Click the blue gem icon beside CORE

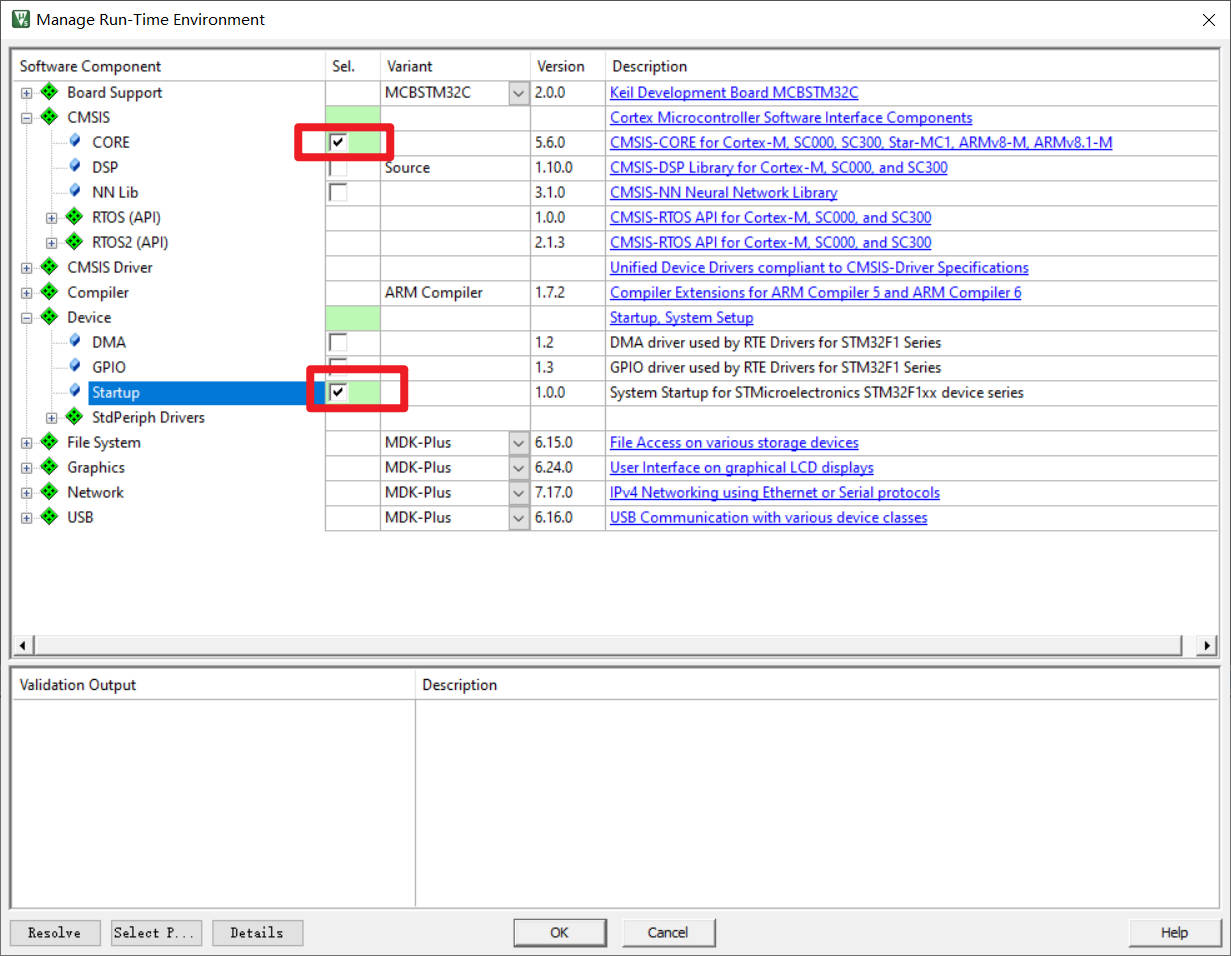tap(74, 141)
